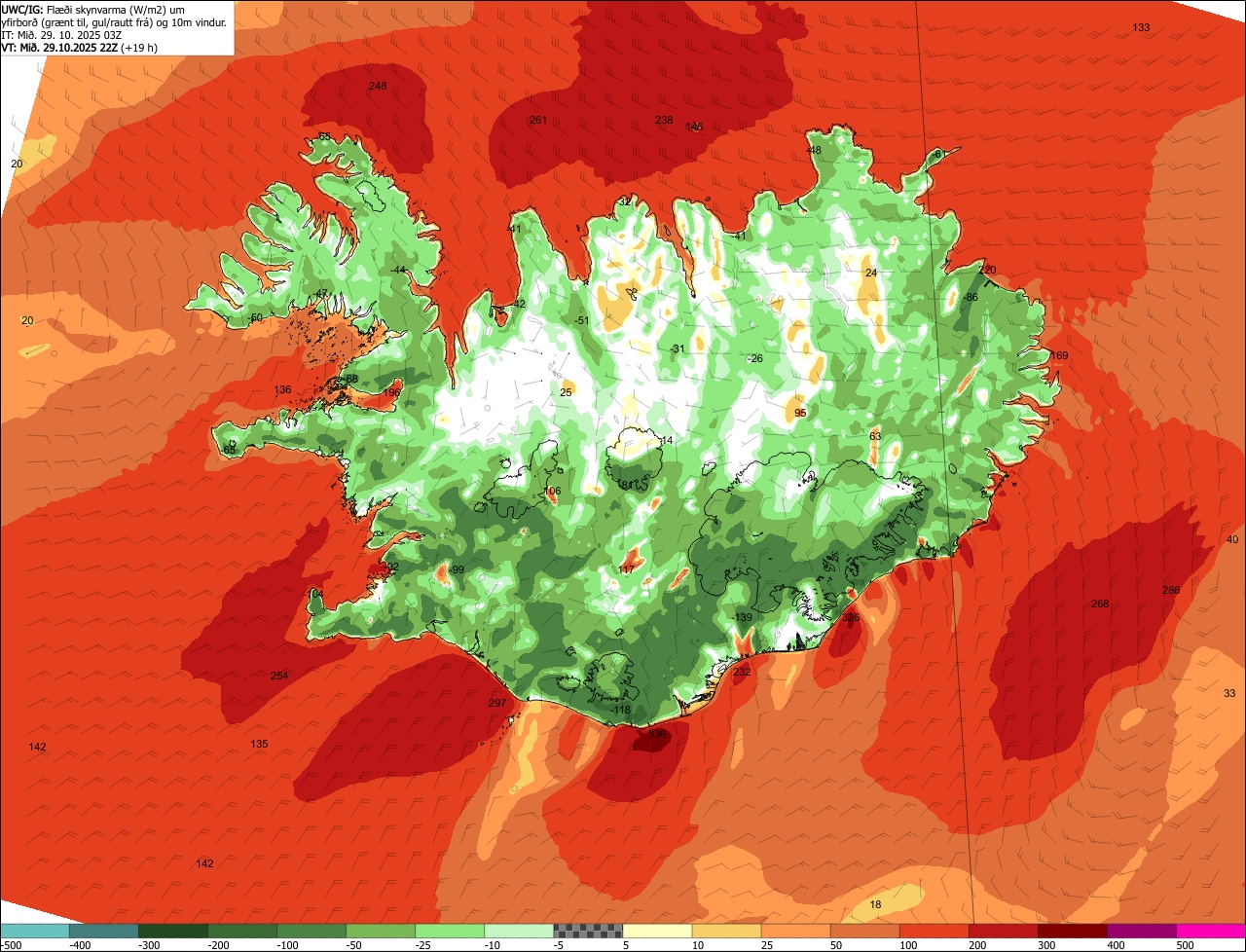Click the teal -400 to -300 legend swatch
The image size is (1246, 952).
click(x=103, y=931)
